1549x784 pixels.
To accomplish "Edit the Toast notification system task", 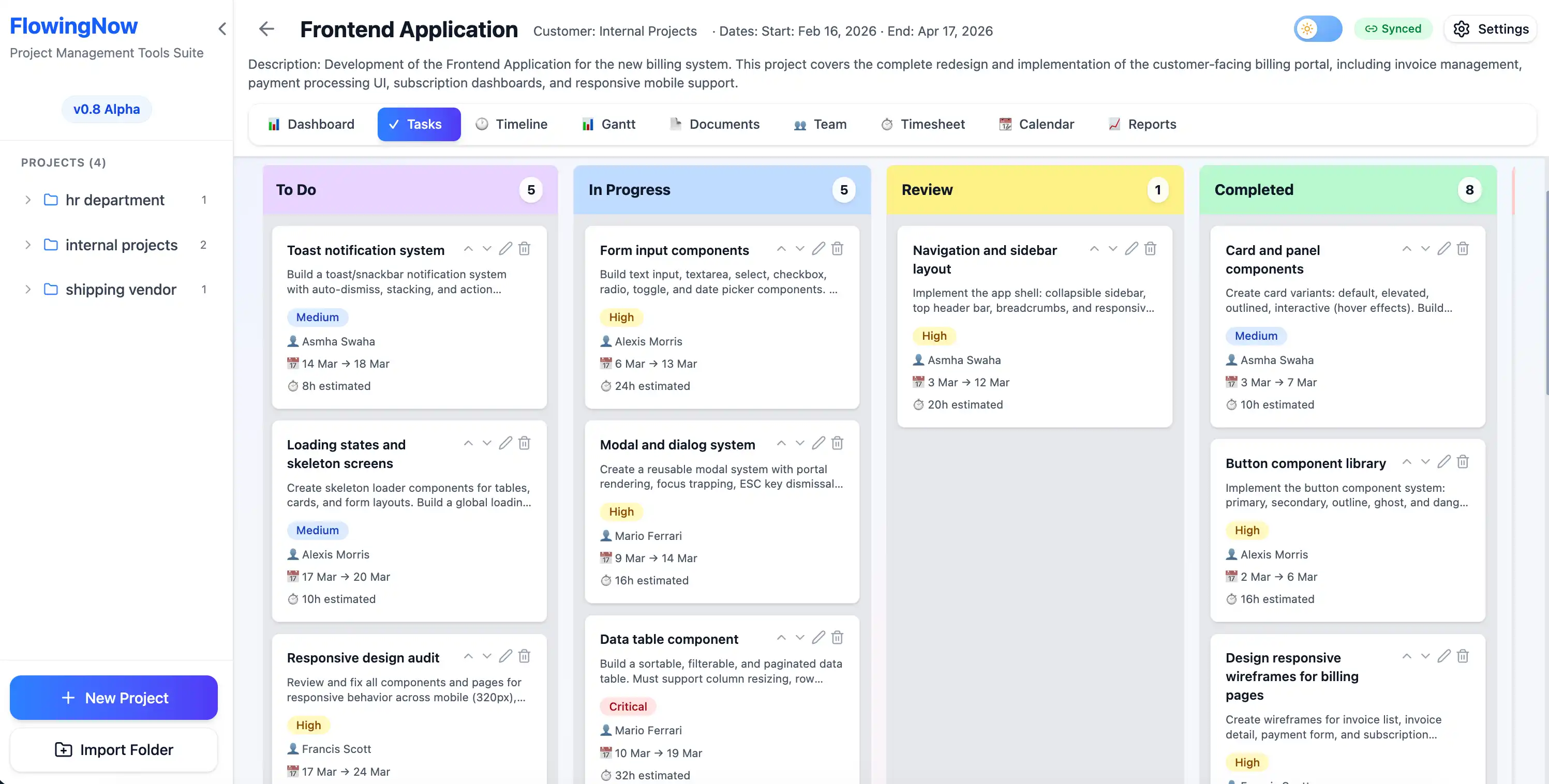I will (505, 248).
